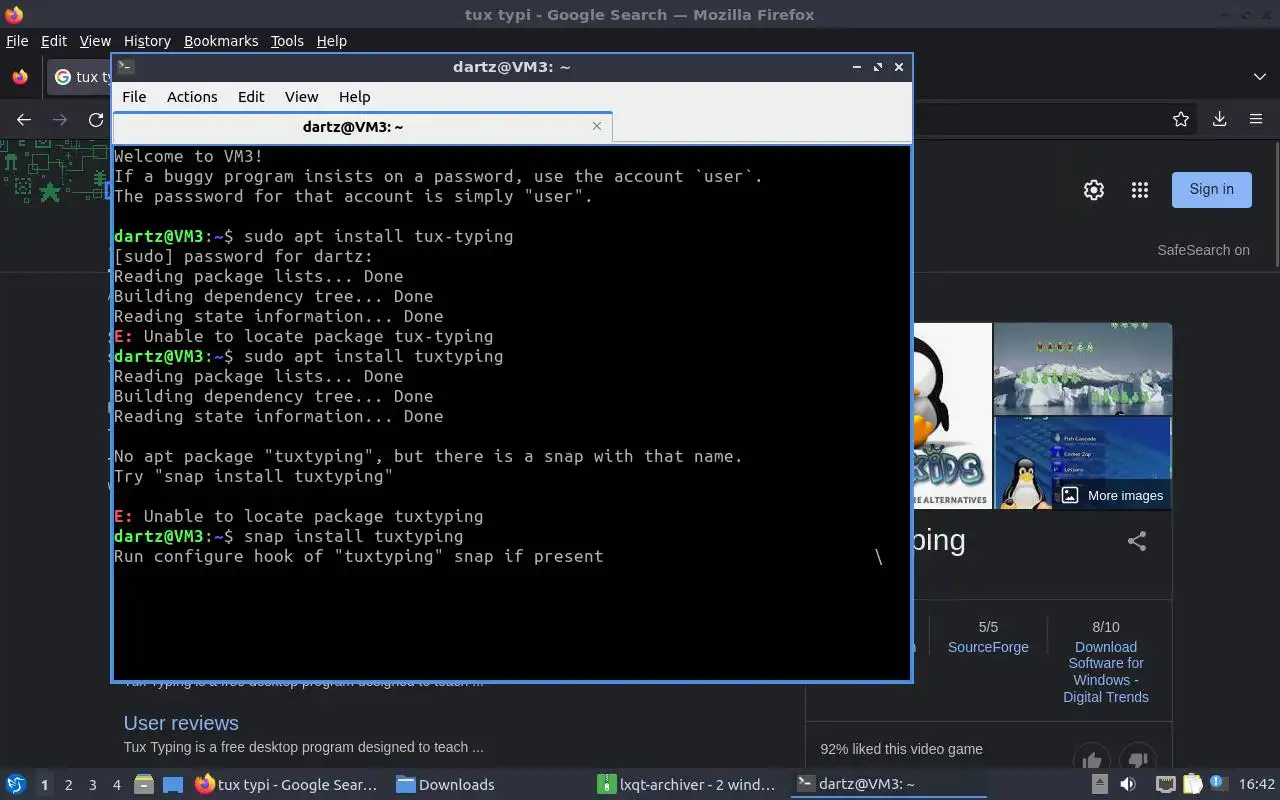Switch to virtual desktop 2
The width and height of the screenshot is (1280, 800).
pyautogui.click(x=68, y=785)
